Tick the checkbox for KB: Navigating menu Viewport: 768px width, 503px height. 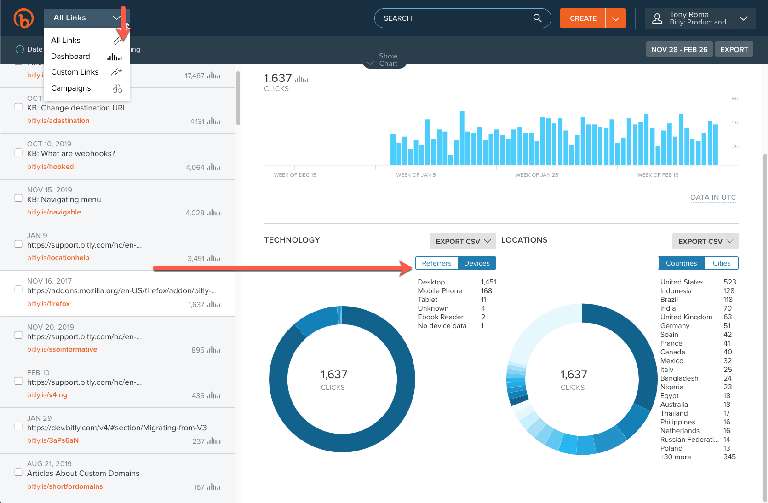click(x=18, y=198)
